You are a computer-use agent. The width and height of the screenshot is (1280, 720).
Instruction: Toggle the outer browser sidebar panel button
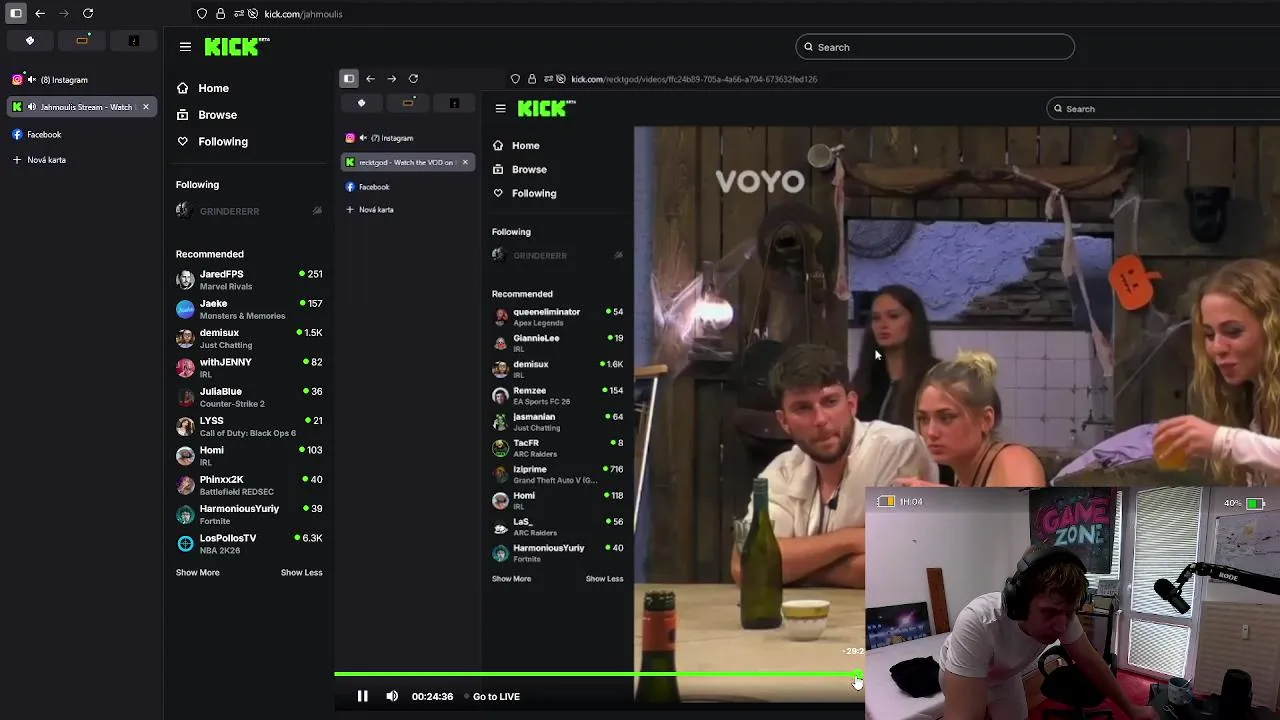(x=16, y=13)
